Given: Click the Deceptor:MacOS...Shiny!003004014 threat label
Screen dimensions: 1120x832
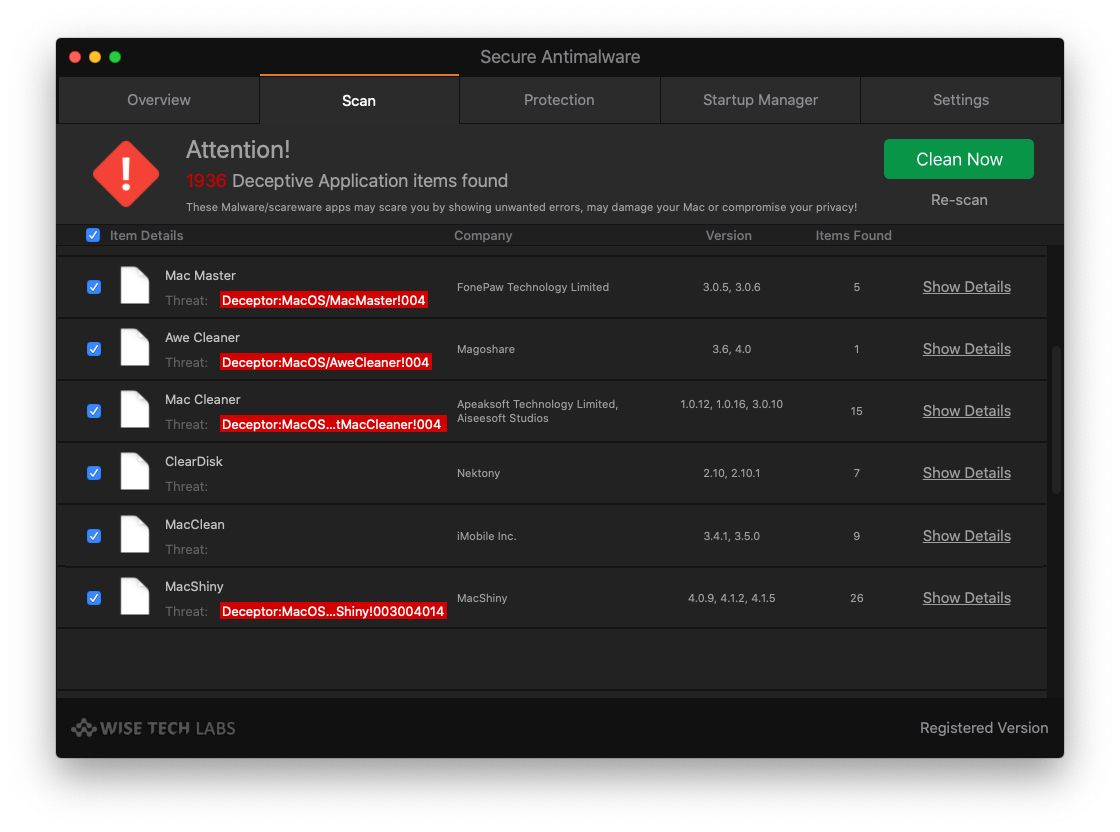Looking at the screenshot, I should [x=333, y=612].
